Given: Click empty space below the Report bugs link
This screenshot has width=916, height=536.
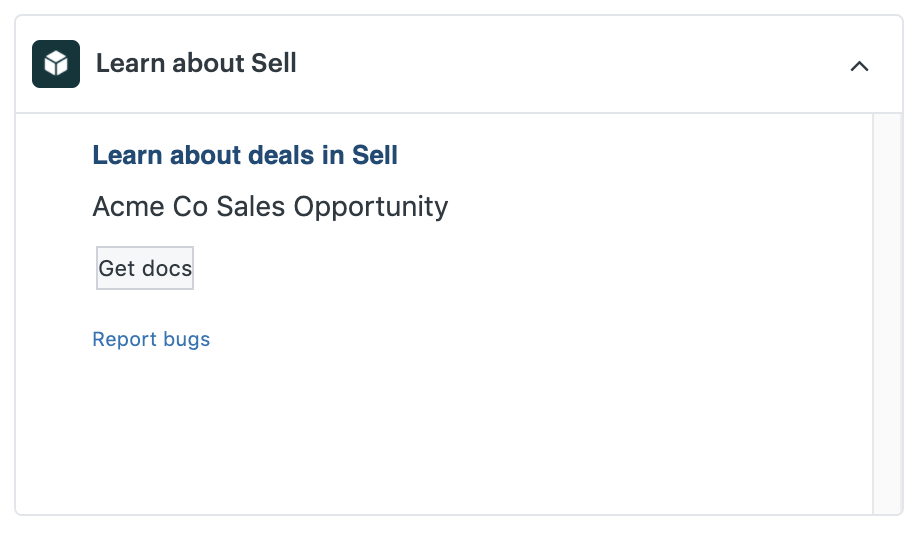Looking at the screenshot, I should [444, 432].
